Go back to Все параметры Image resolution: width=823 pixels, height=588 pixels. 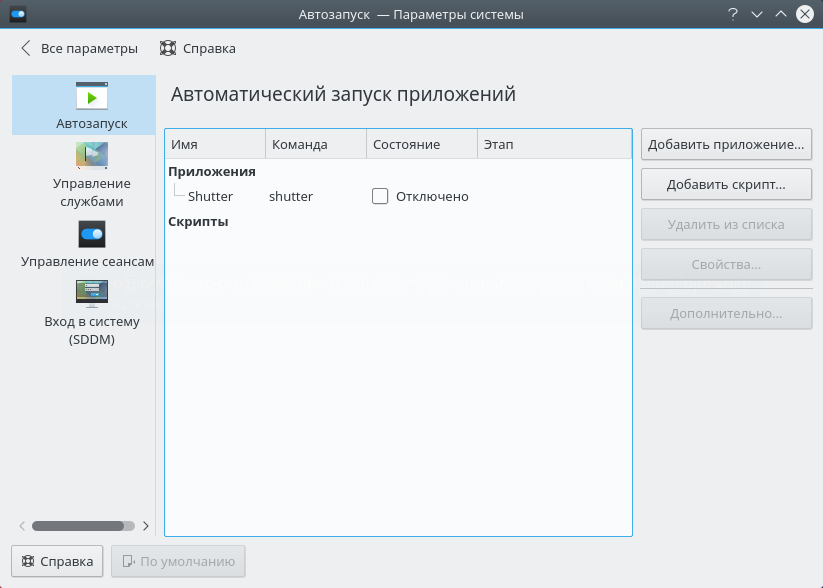click(x=79, y=48)
